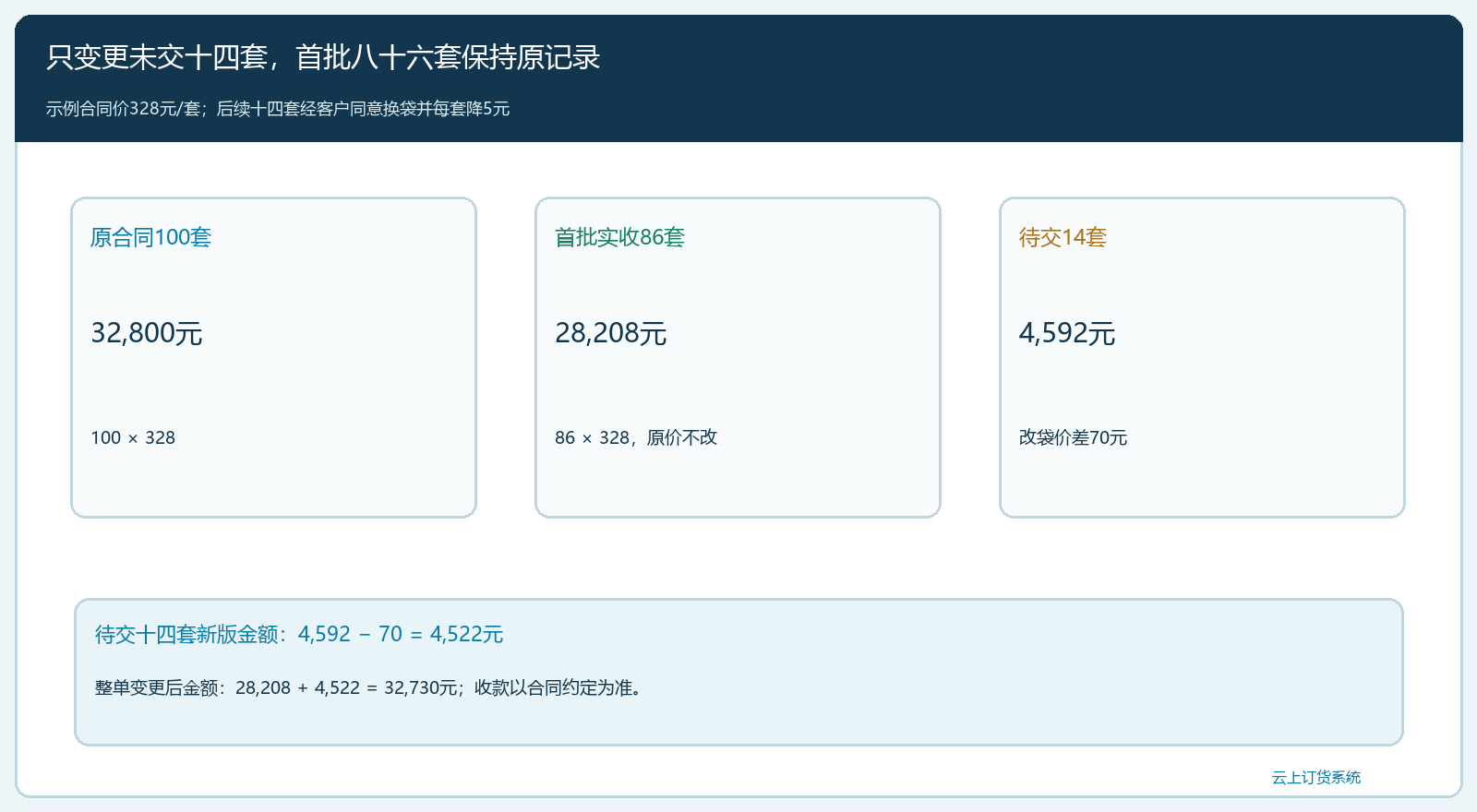The height and width of the screenshot is (812, 1477).
Task: Click the 32,800元 amount
Action: point(147,333)
